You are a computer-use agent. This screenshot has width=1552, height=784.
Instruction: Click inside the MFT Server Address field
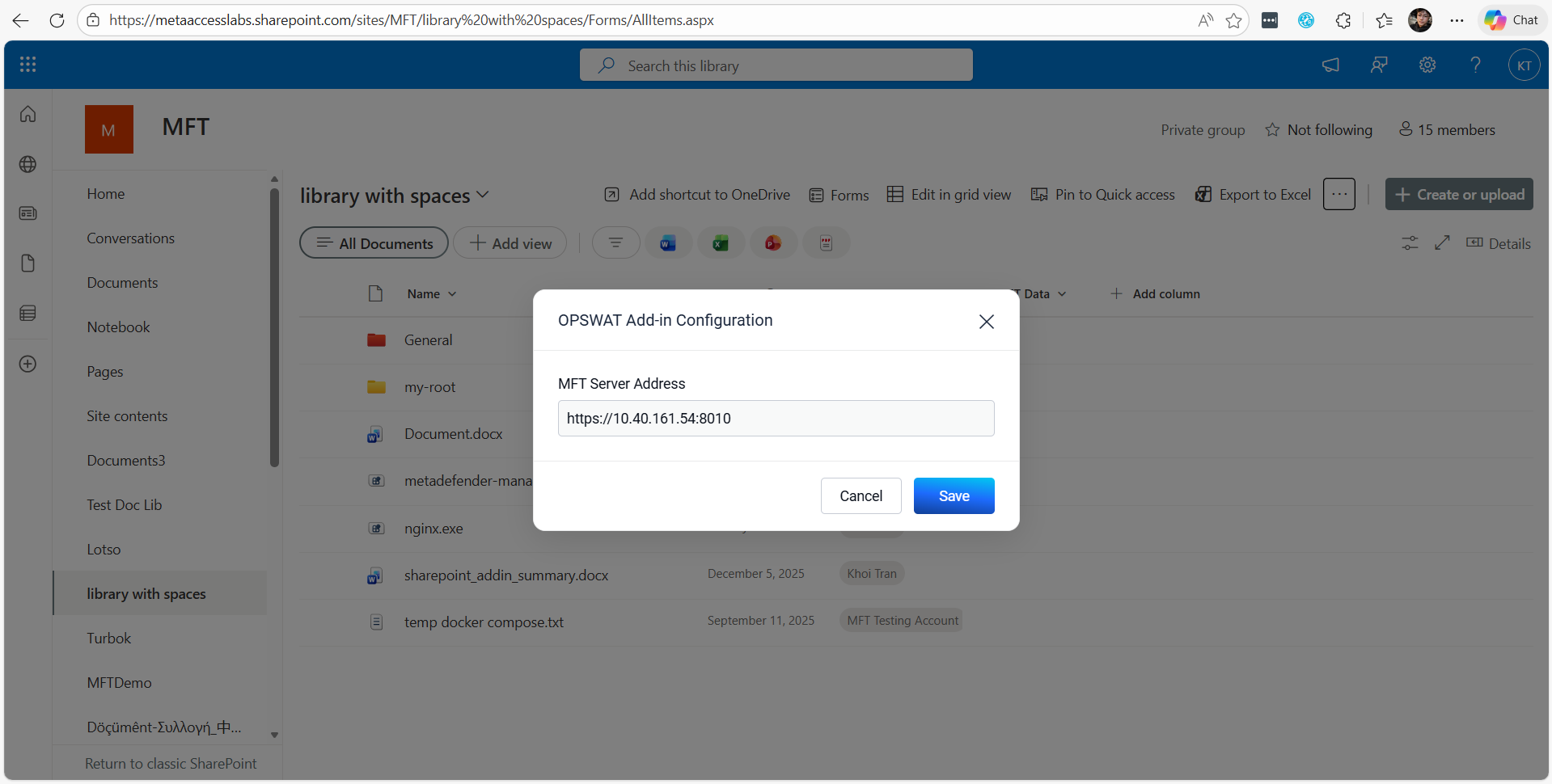click(775, 418)
